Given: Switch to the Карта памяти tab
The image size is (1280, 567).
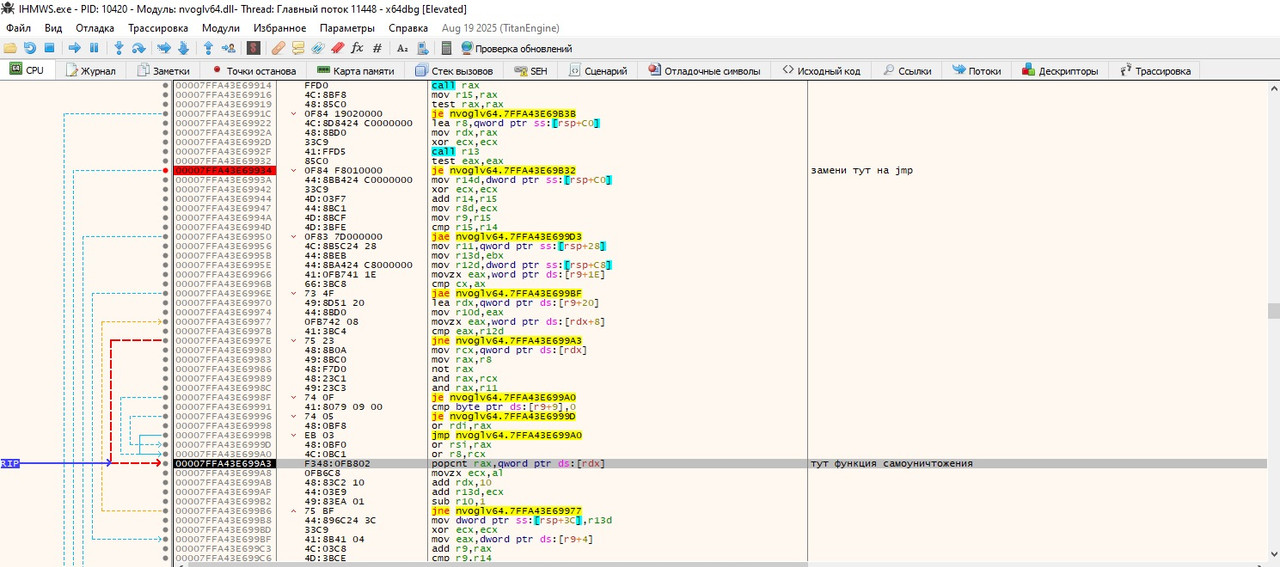Looking at the screenshot, I should pos(355,71).
